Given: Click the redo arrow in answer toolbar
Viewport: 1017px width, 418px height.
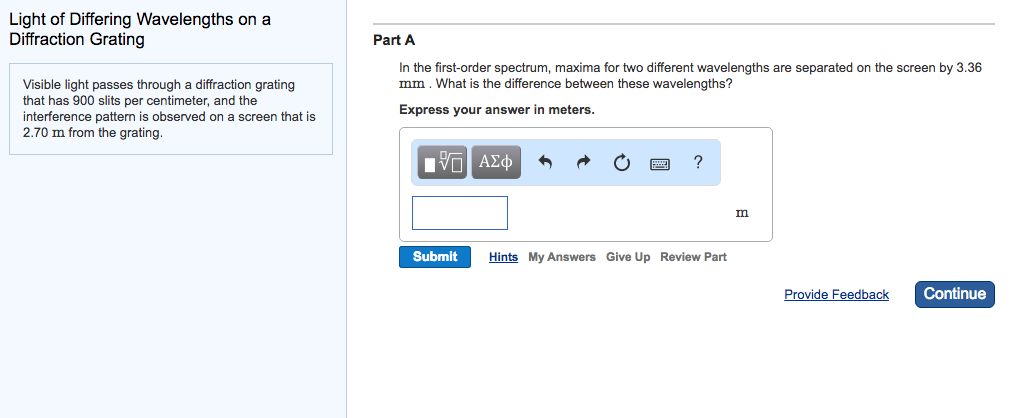Looking at the screenshot, I should click(584, 162).
